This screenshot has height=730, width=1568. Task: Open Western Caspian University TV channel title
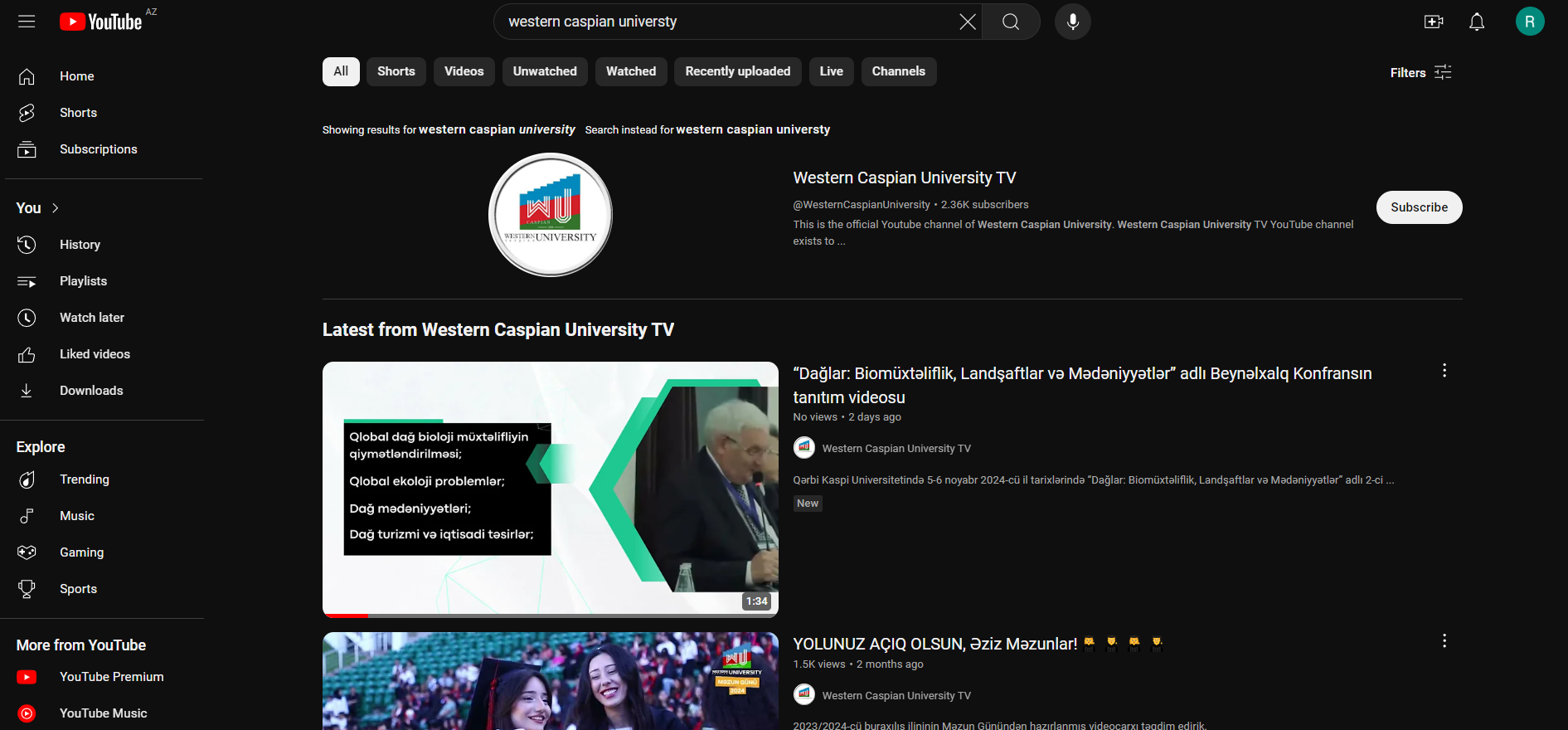click(905, 178)
